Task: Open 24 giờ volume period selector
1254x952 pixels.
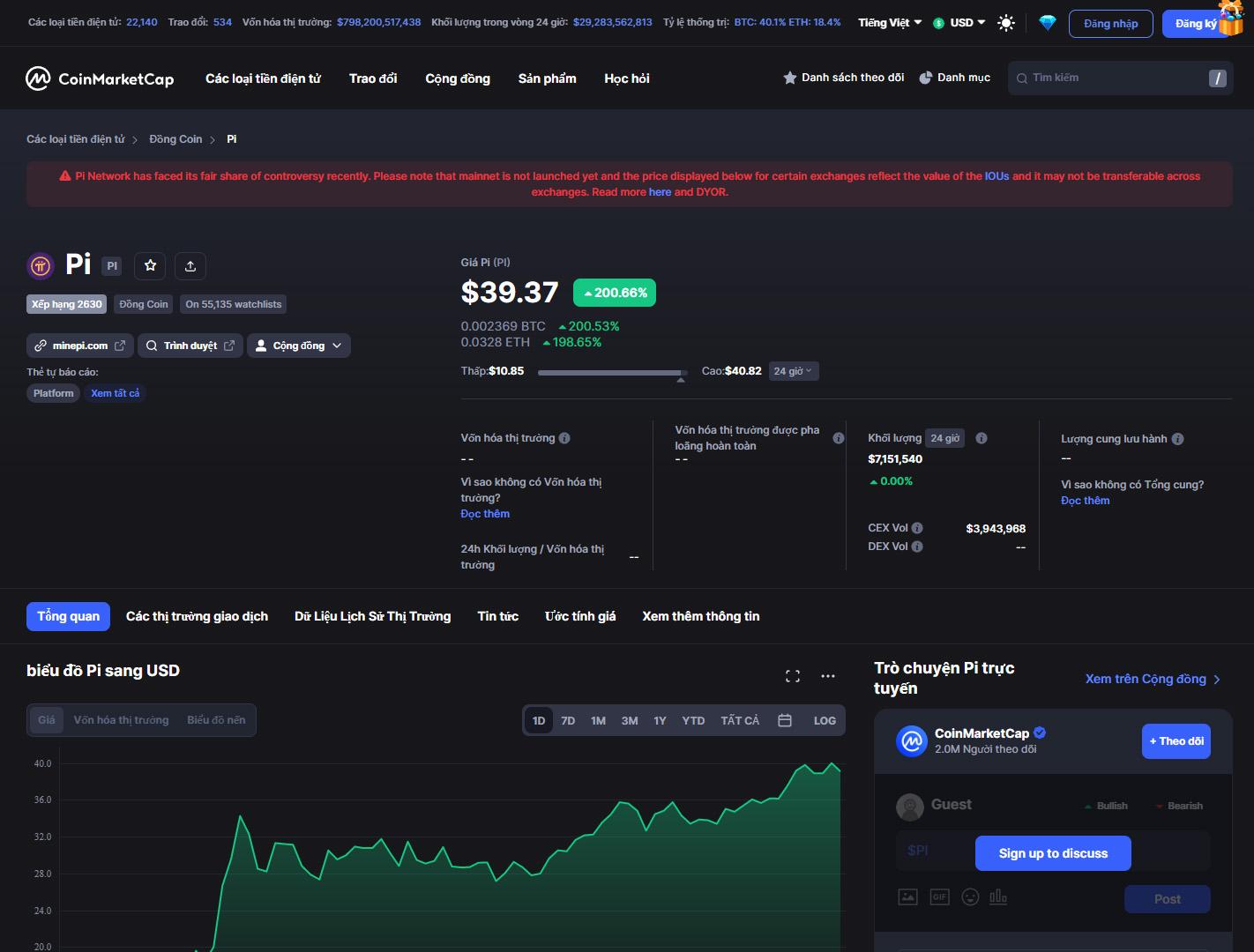Action: click(x=944, y=438)
